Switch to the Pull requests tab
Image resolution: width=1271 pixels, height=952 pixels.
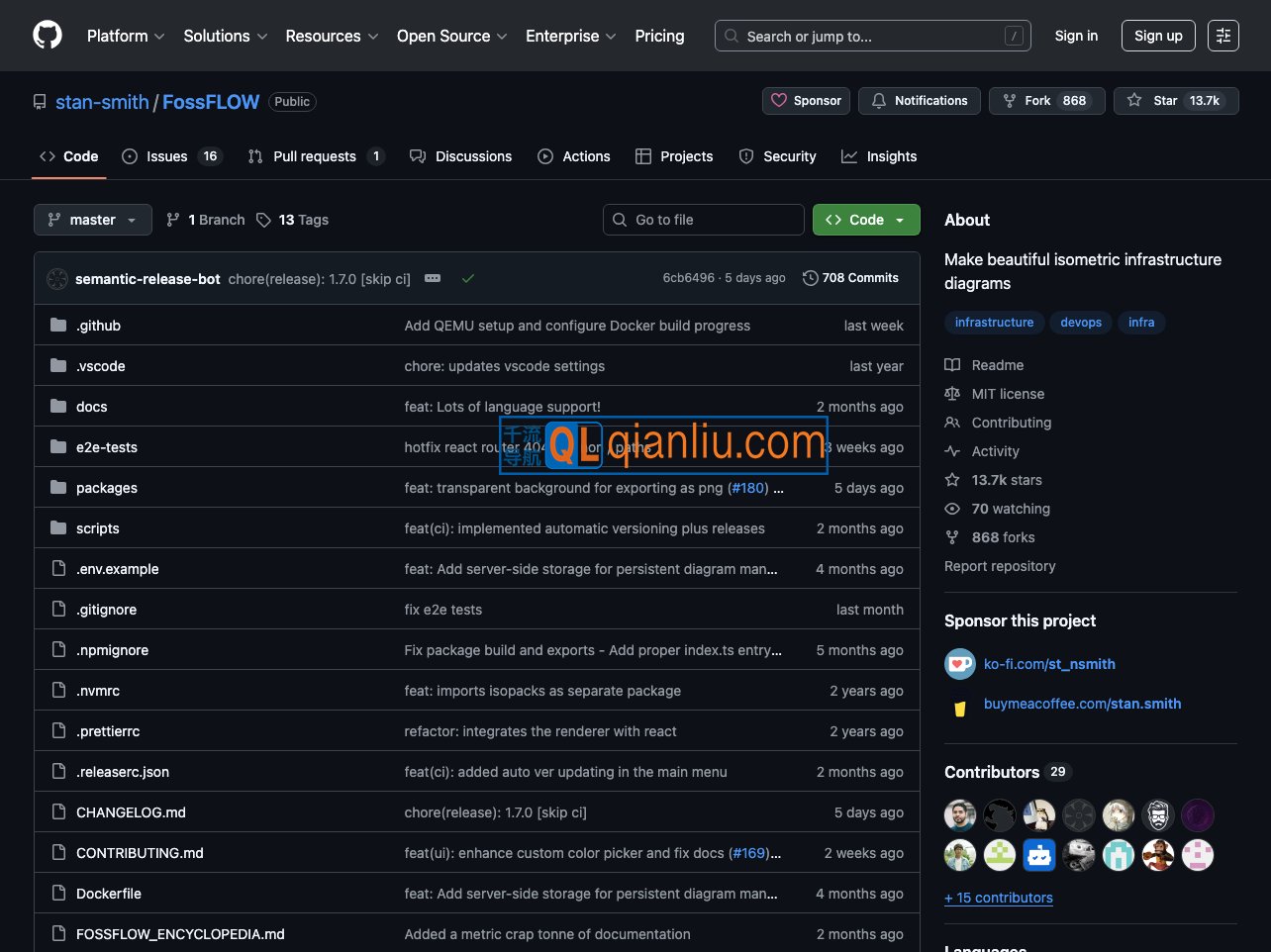tap(315, 156)
